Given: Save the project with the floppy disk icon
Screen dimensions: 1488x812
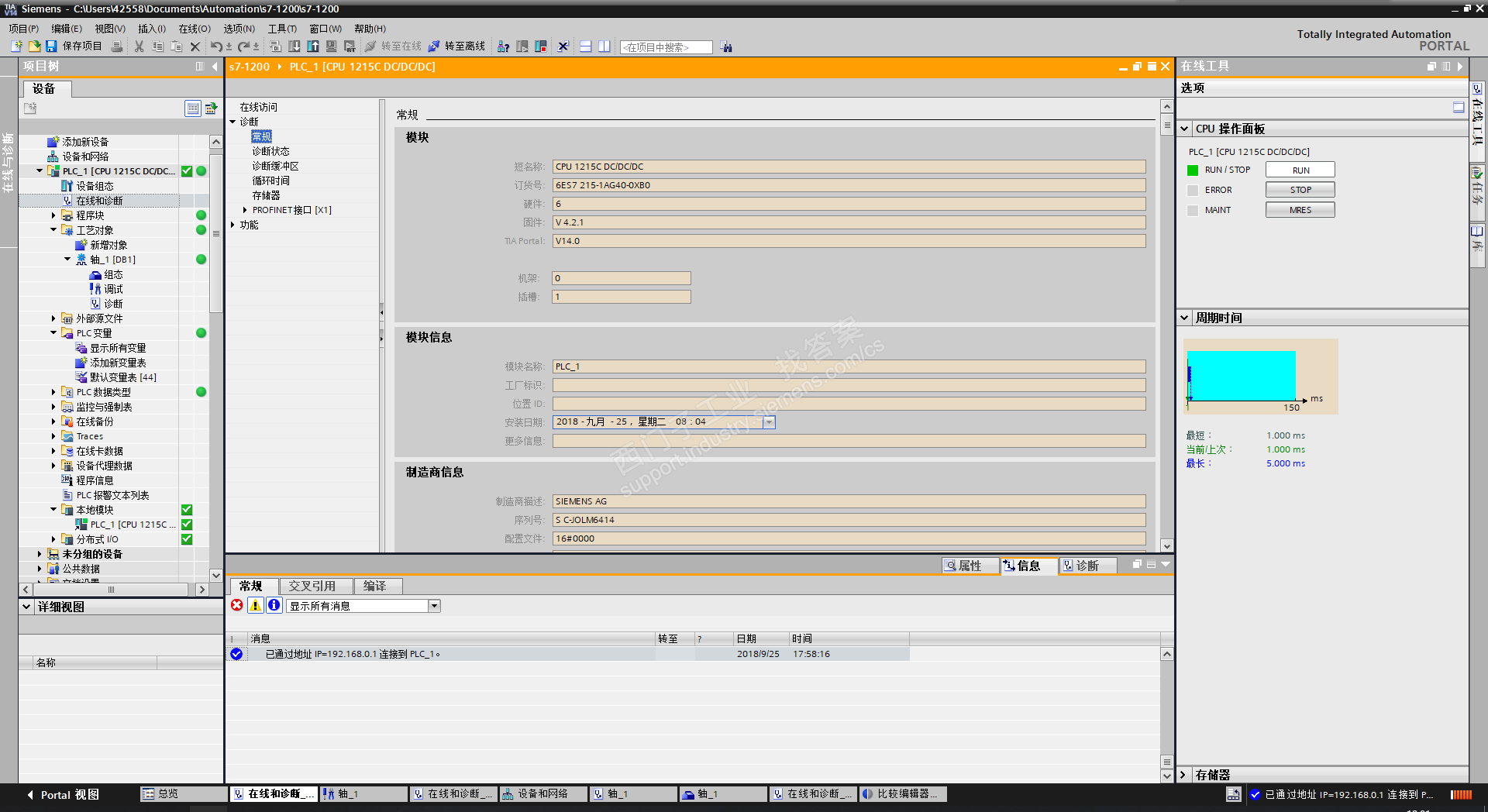Looking at the screenshot, I should (50, 46).
